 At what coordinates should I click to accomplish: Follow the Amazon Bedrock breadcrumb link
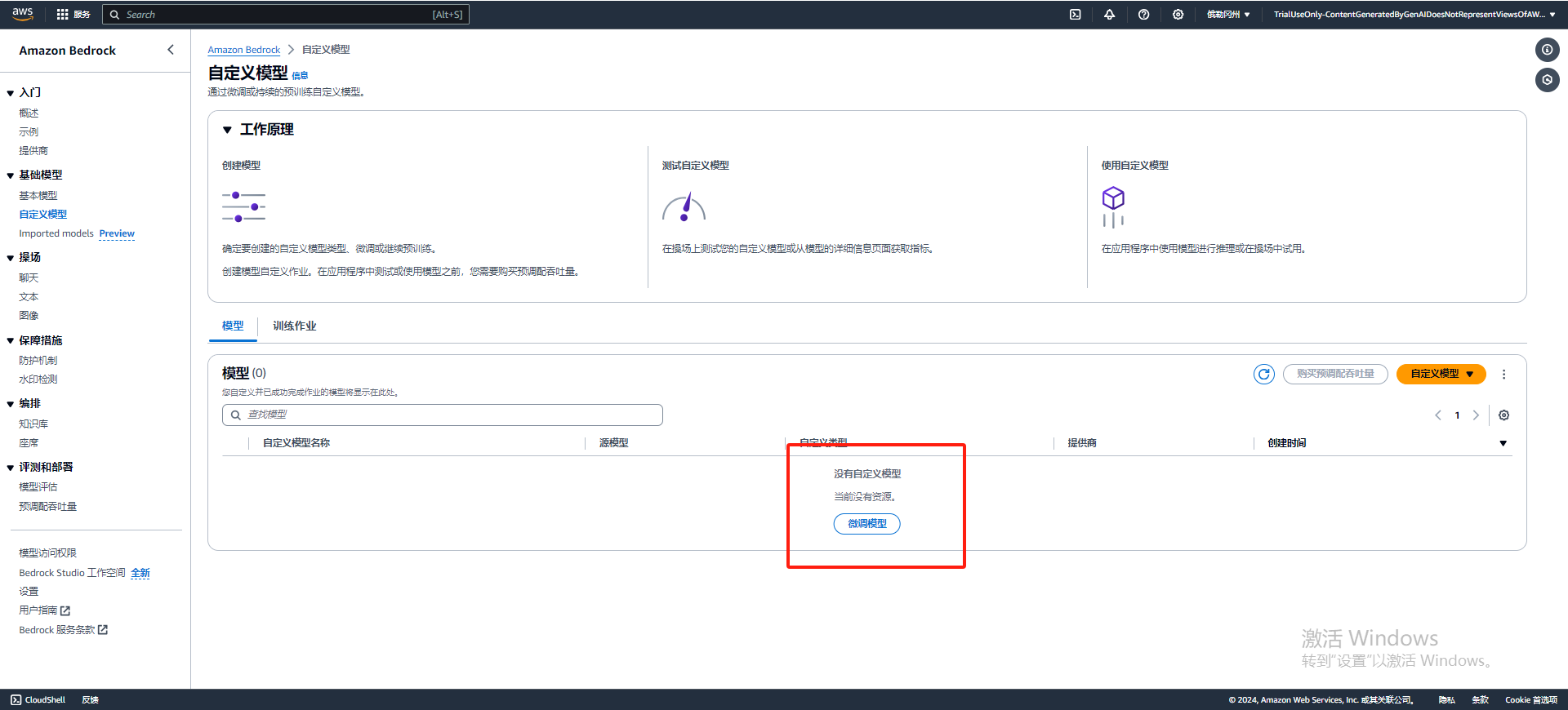(243, 50)
